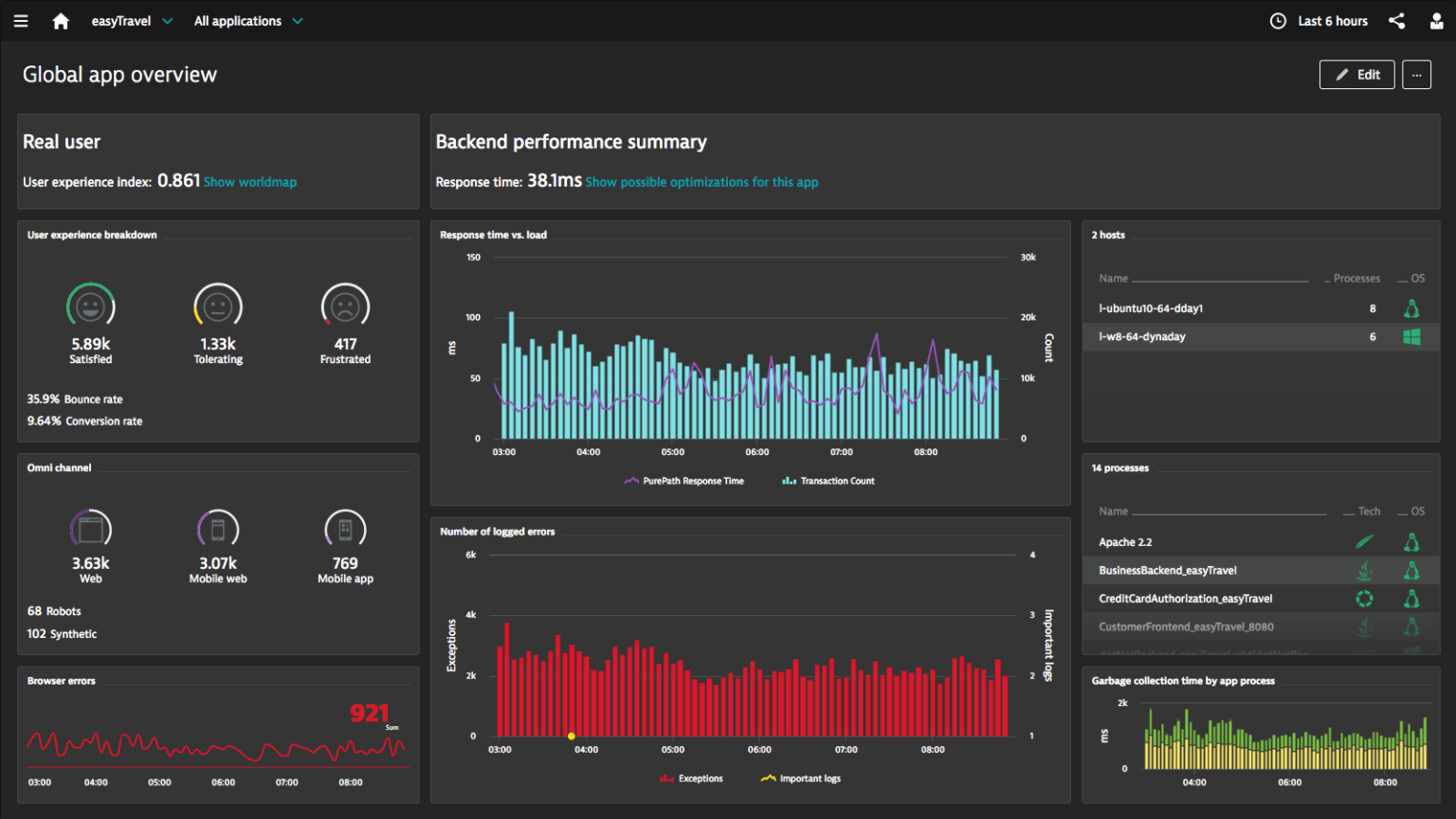Click the lifesaver icon for CreditCardAuthorization_easyTravel

[x=1365, y=598]
